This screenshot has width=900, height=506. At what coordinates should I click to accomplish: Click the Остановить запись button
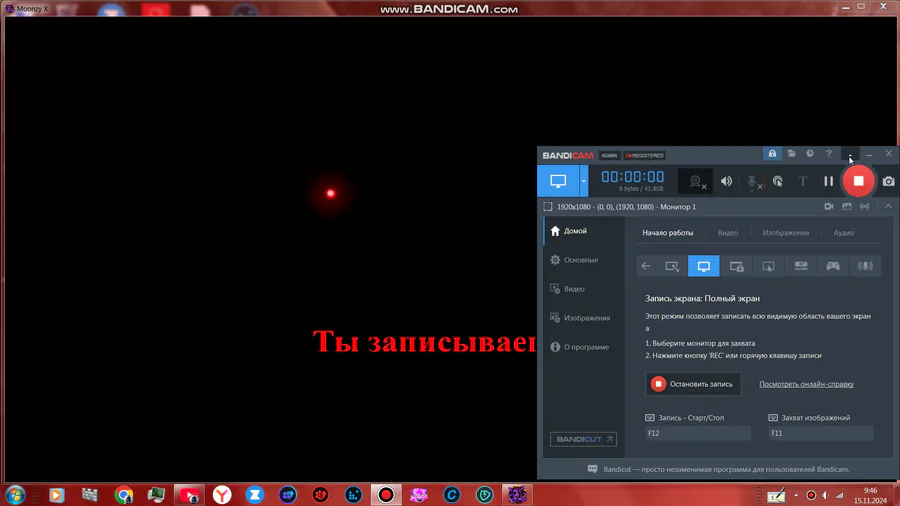tap(693, 384)
